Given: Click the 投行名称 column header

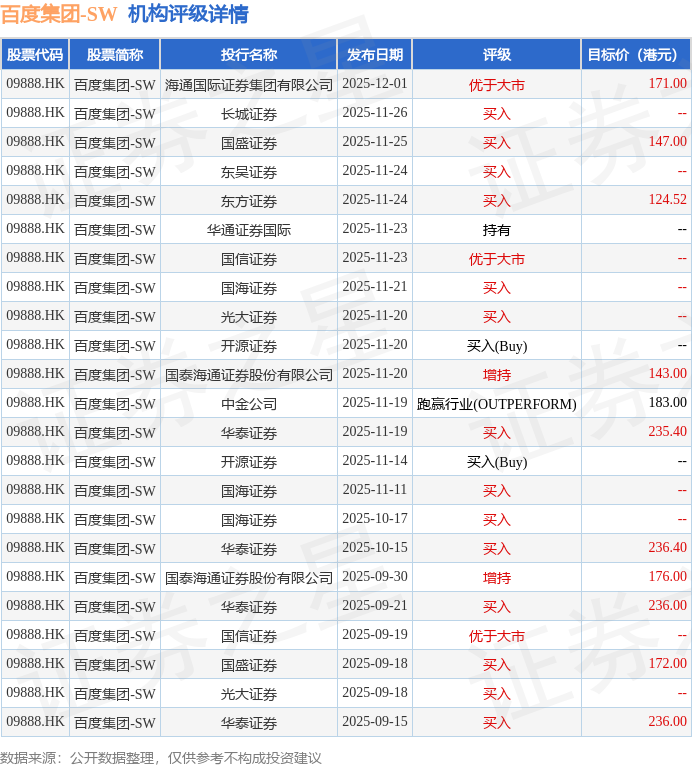Looking at the screenshot, I should click(249, 55).
